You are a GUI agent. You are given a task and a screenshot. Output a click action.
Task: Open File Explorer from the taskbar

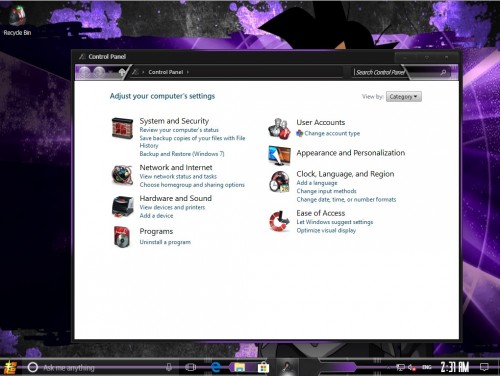(x=240, y=367)
